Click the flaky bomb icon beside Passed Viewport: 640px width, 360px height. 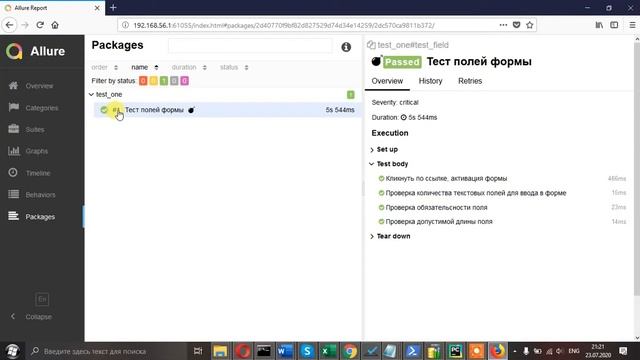pyautogui.click(x=376, y=61)
